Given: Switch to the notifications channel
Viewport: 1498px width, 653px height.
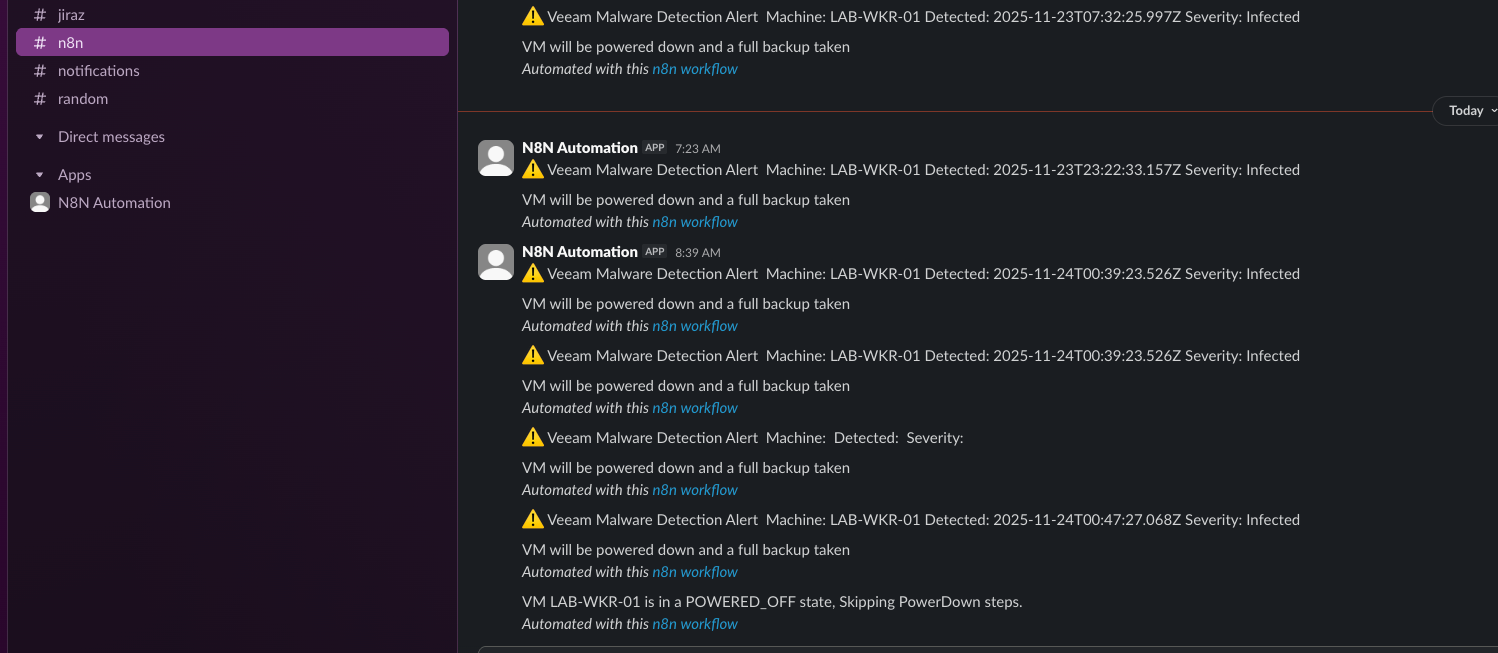Looking at the screenshot, I should point(98,71).
